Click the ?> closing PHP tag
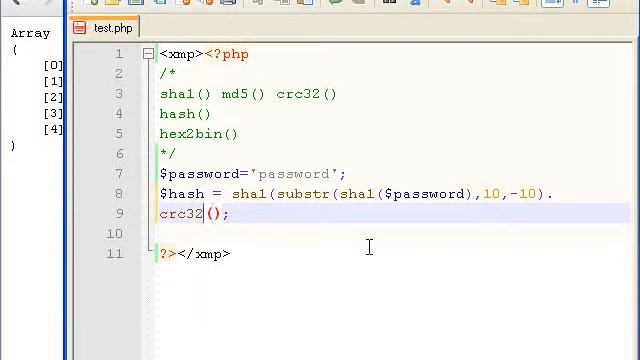 click(168, 254)
